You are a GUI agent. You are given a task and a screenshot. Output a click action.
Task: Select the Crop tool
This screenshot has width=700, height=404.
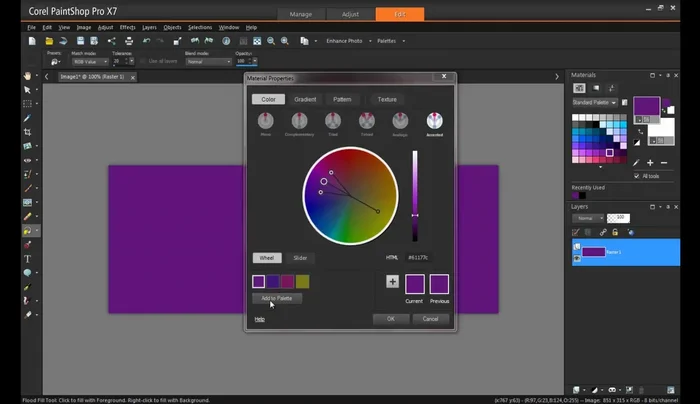27,132
